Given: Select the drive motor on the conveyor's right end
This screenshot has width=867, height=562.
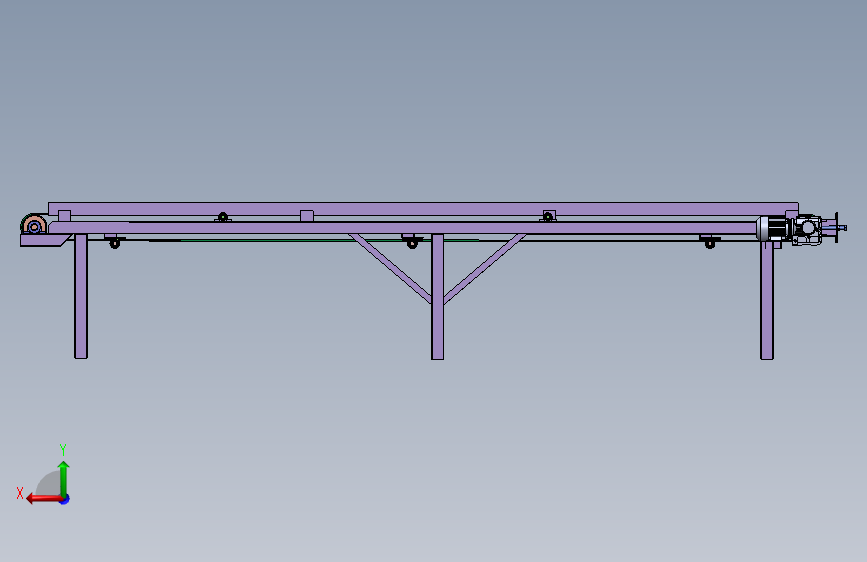Looking at the screenshot, I should click(x=774, y=228).
